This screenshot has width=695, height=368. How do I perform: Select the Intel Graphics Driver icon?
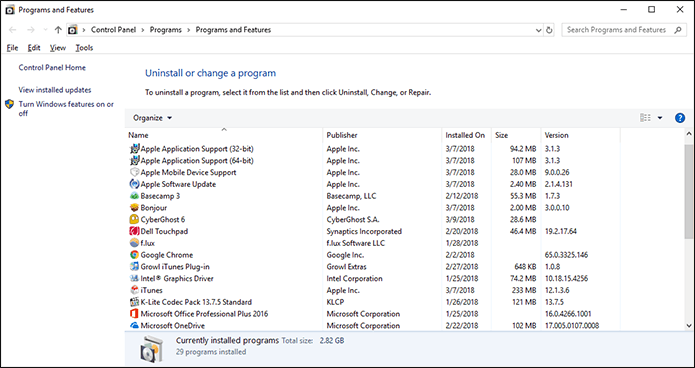click(134, 278)
